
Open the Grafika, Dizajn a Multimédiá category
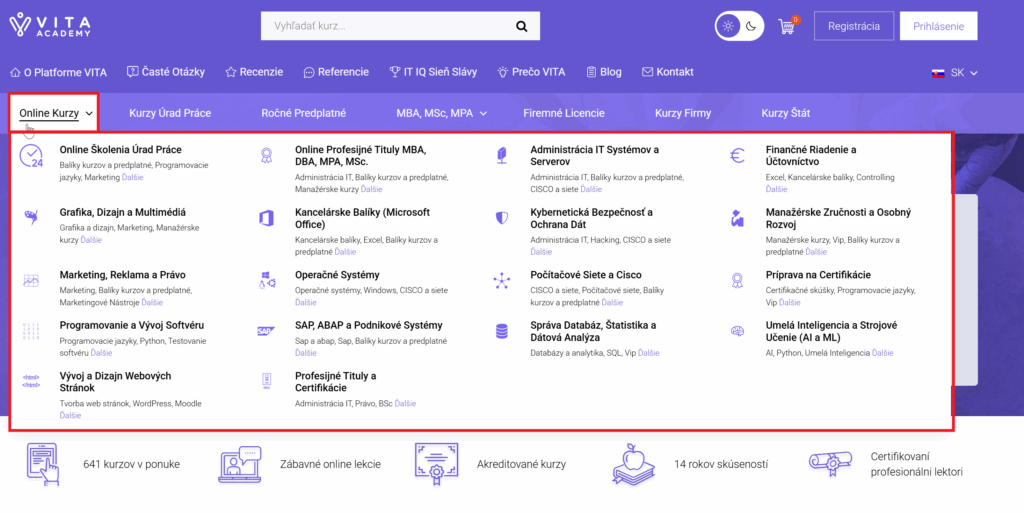(122, 212)
